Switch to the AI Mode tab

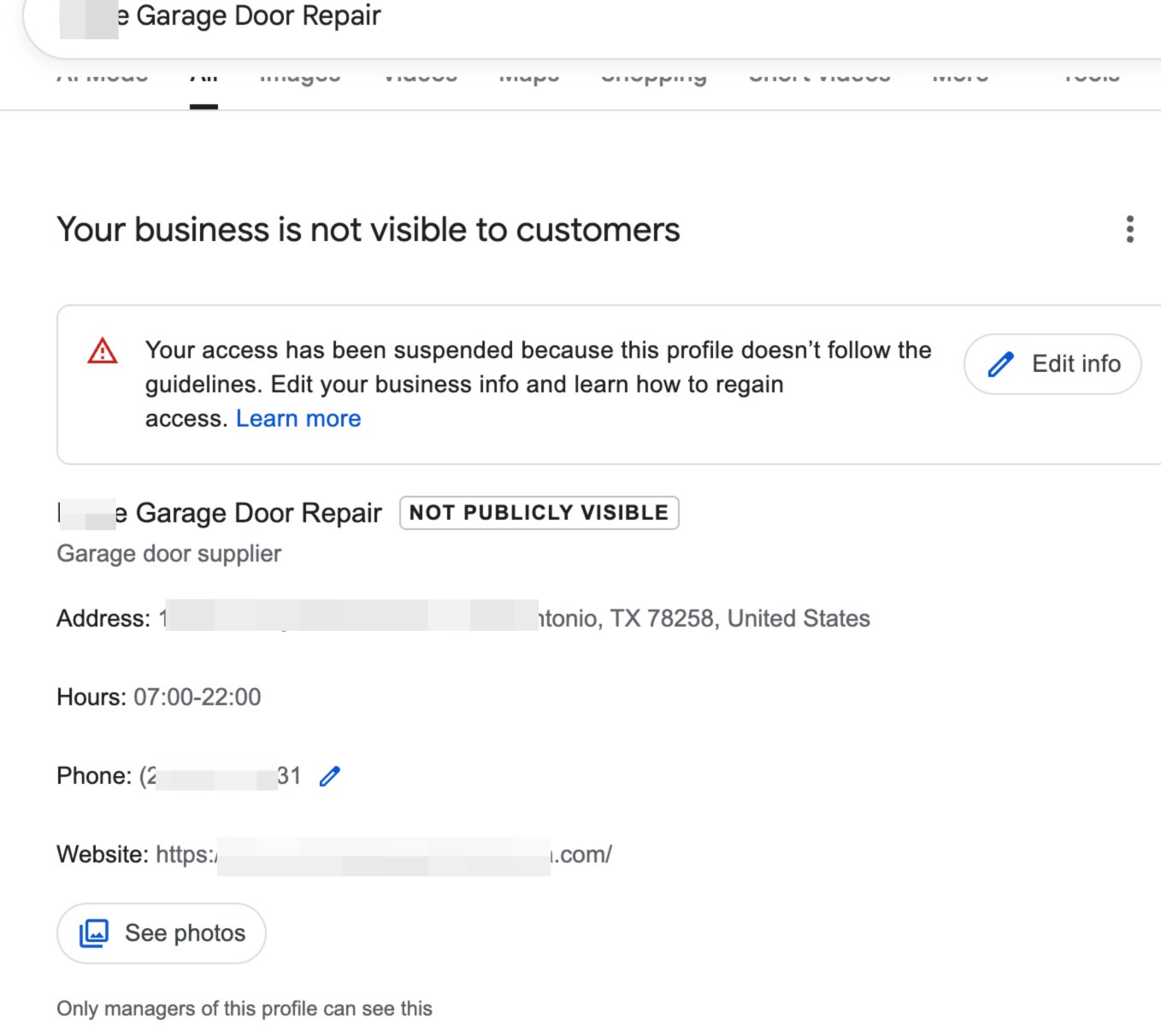coord(102,77)
